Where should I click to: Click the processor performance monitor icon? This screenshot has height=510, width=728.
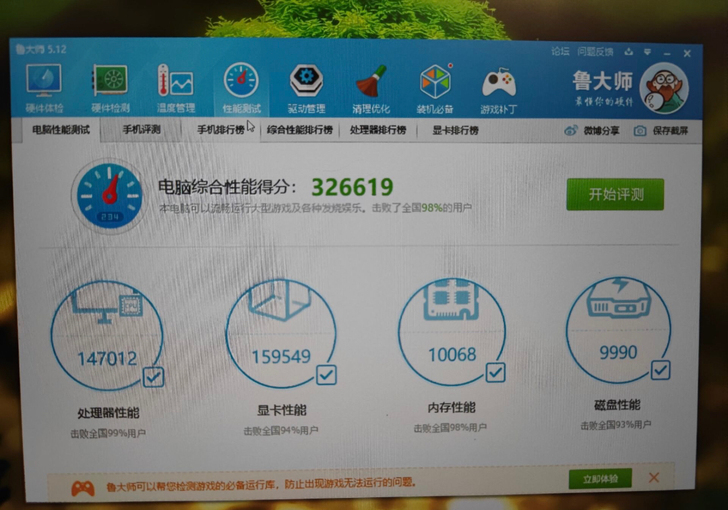[107, 305]
